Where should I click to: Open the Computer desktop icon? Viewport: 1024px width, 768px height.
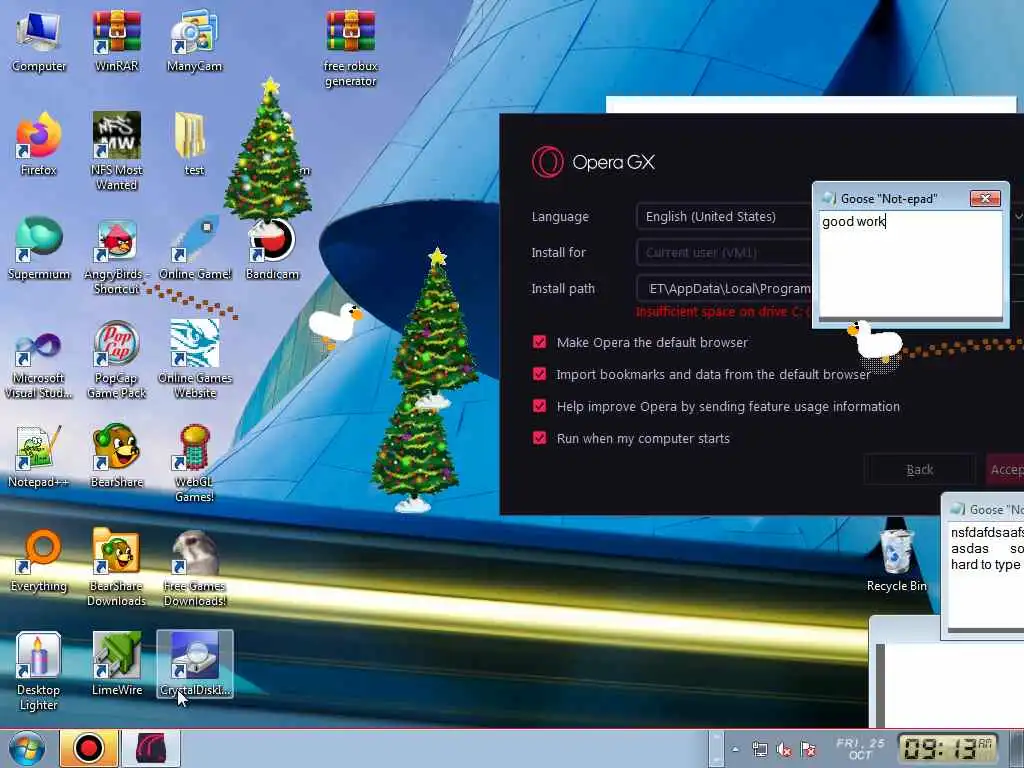click(39, 40)
